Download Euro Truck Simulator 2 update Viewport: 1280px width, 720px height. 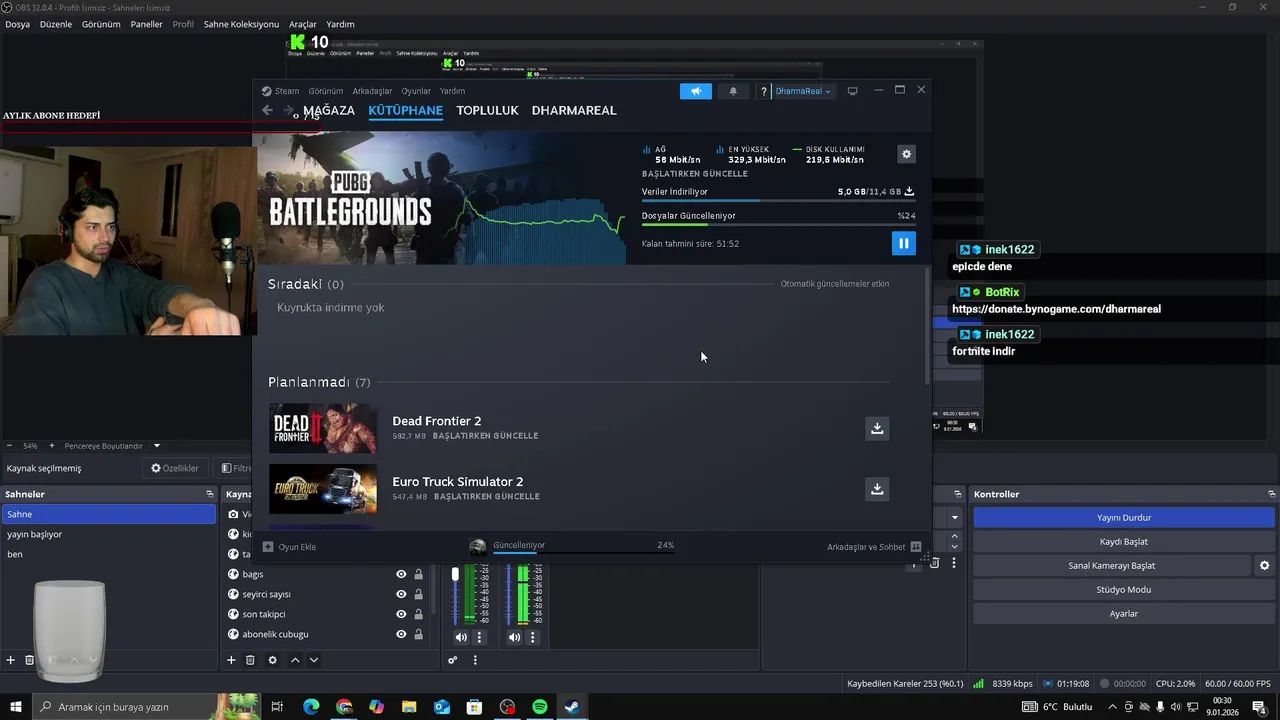tap(877, 489)
